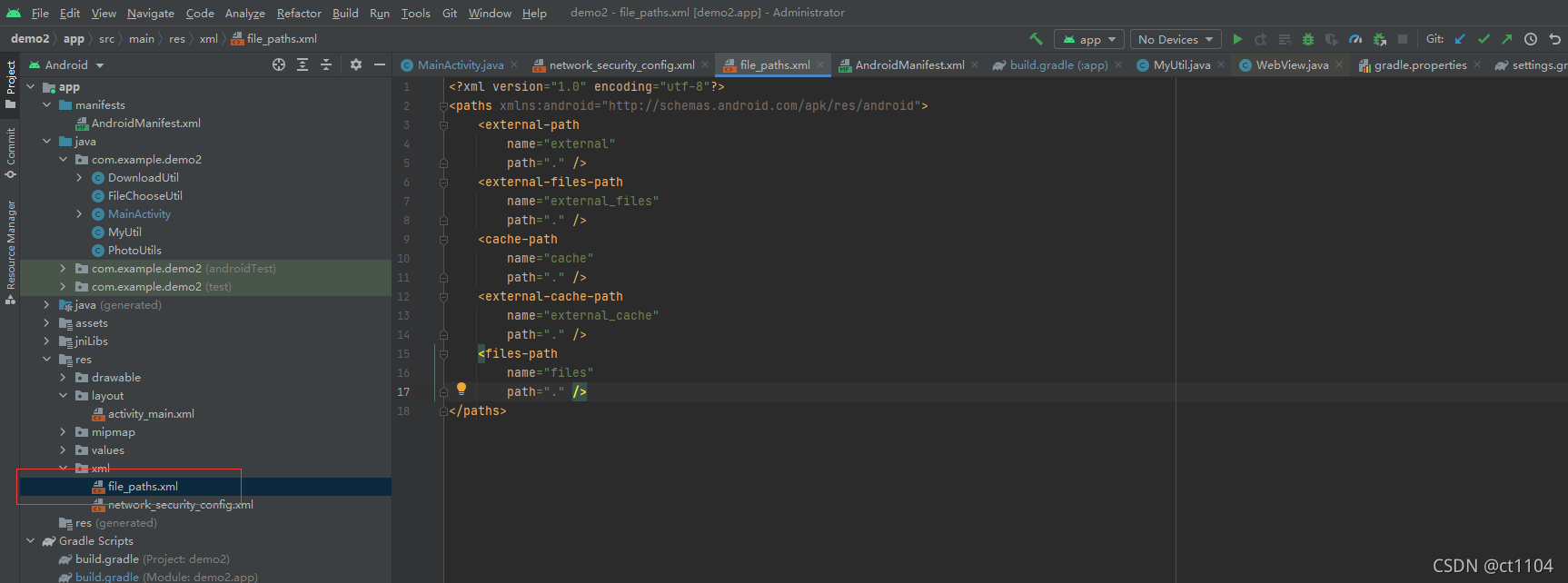
Task: Open the Android view selector dropdown
Action: [67, 64]
